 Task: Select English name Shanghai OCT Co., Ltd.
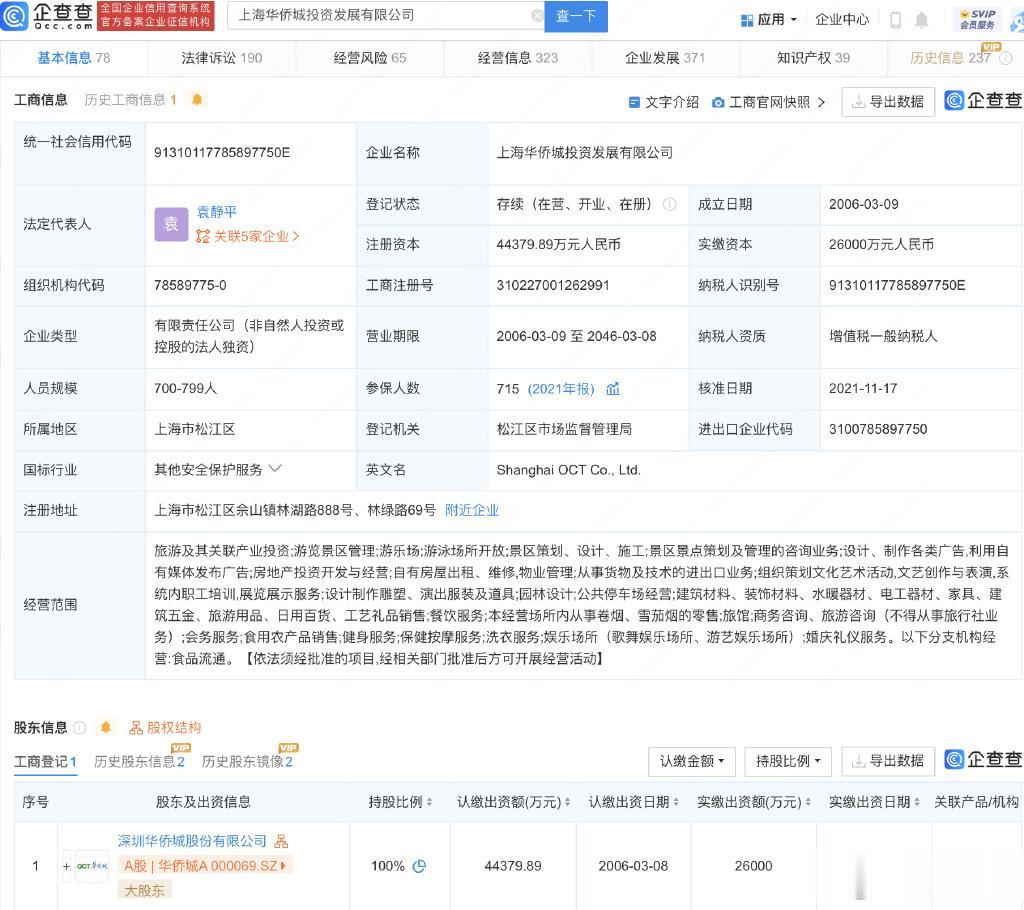pos(568,470)
